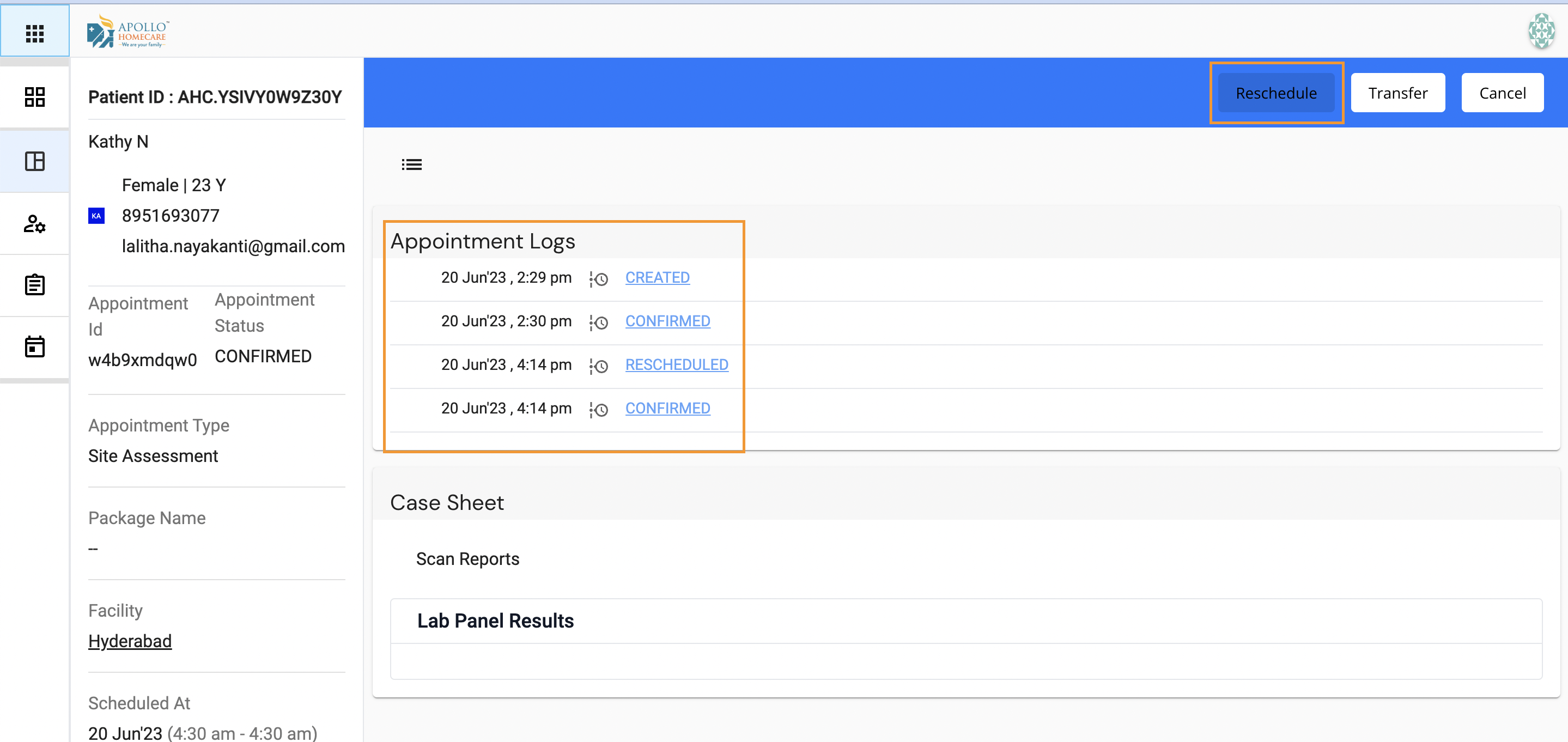Open the apps grid menu icon

35,32
